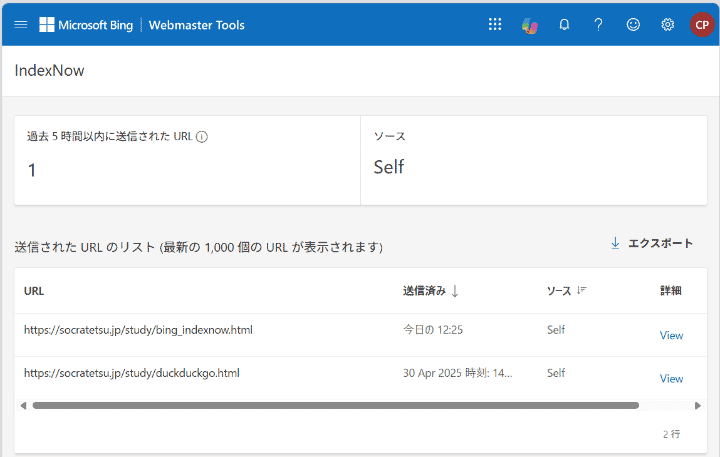
Task: Click the エクスポート download button
Action: pos(651,243)
